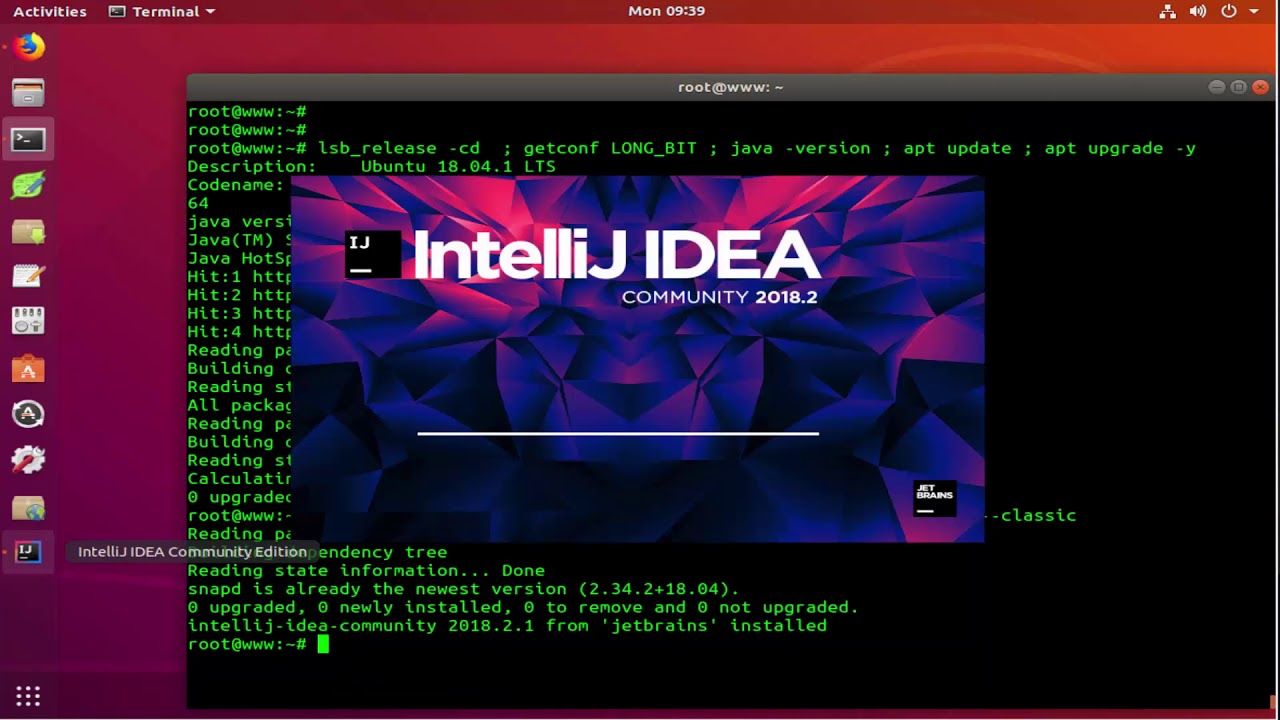Open the Terminal app menu in top bar
The height and width of the screenshot is (720, 1280).
click(162, 11)
